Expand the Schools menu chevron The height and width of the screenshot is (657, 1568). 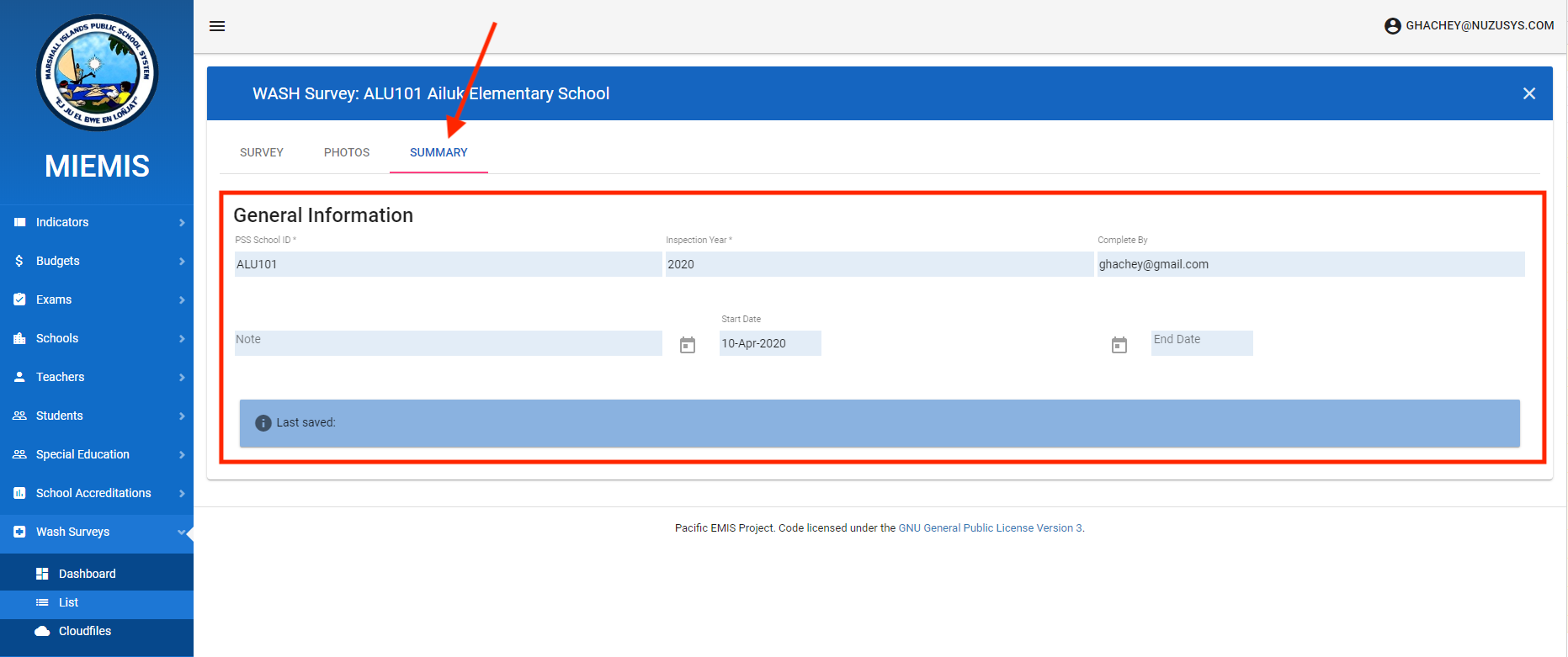182,338
